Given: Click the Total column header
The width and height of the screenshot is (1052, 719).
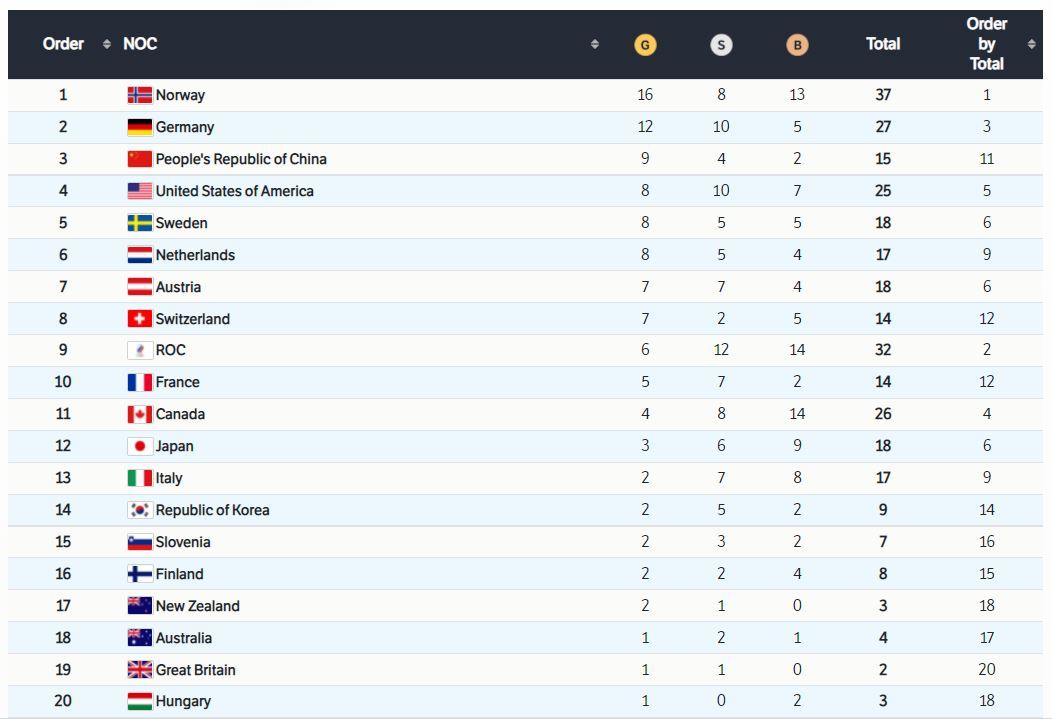Looking at the screenshot, I should 882,45.
